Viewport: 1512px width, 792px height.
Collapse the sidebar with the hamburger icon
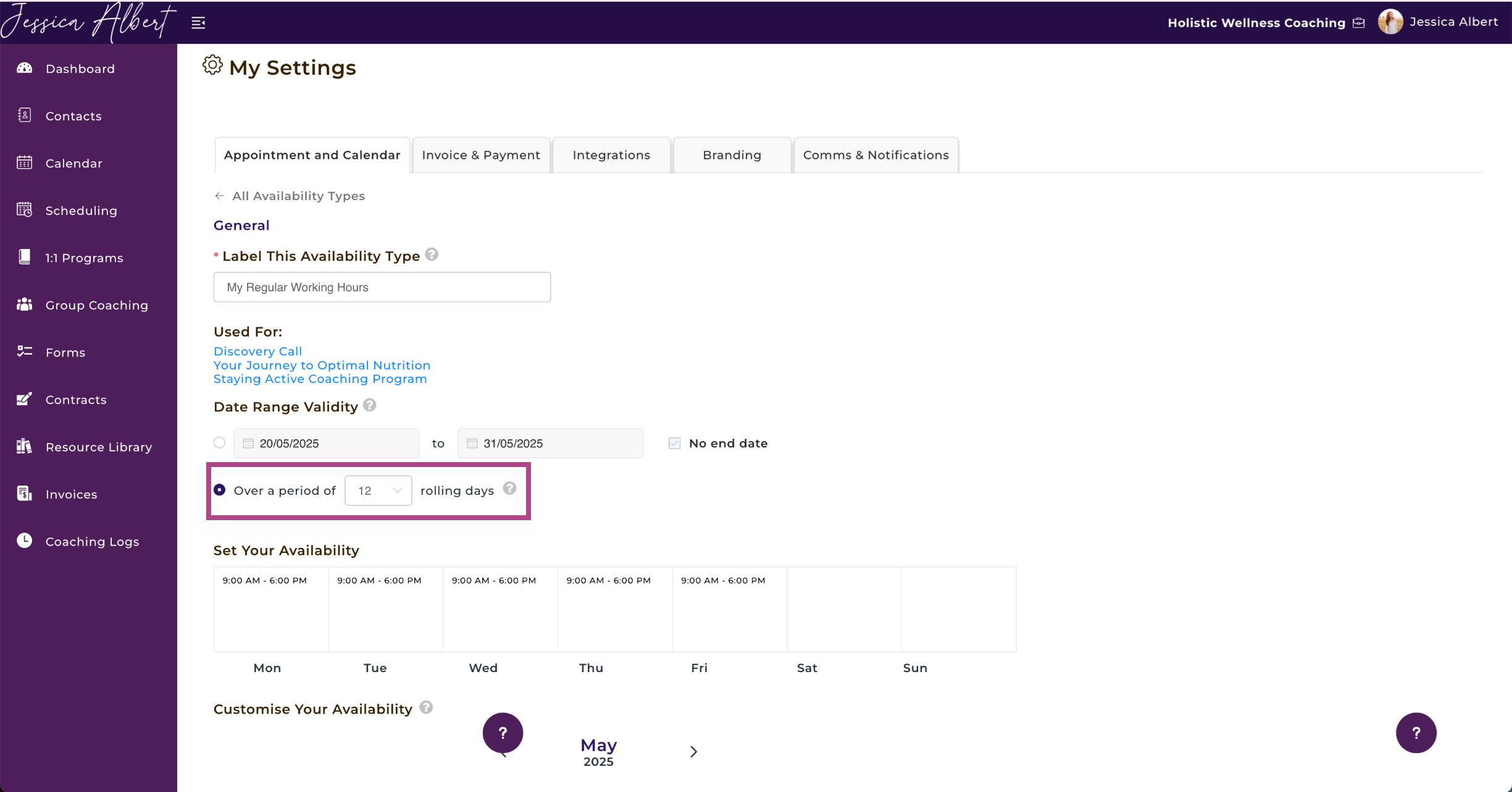(198, 23)
